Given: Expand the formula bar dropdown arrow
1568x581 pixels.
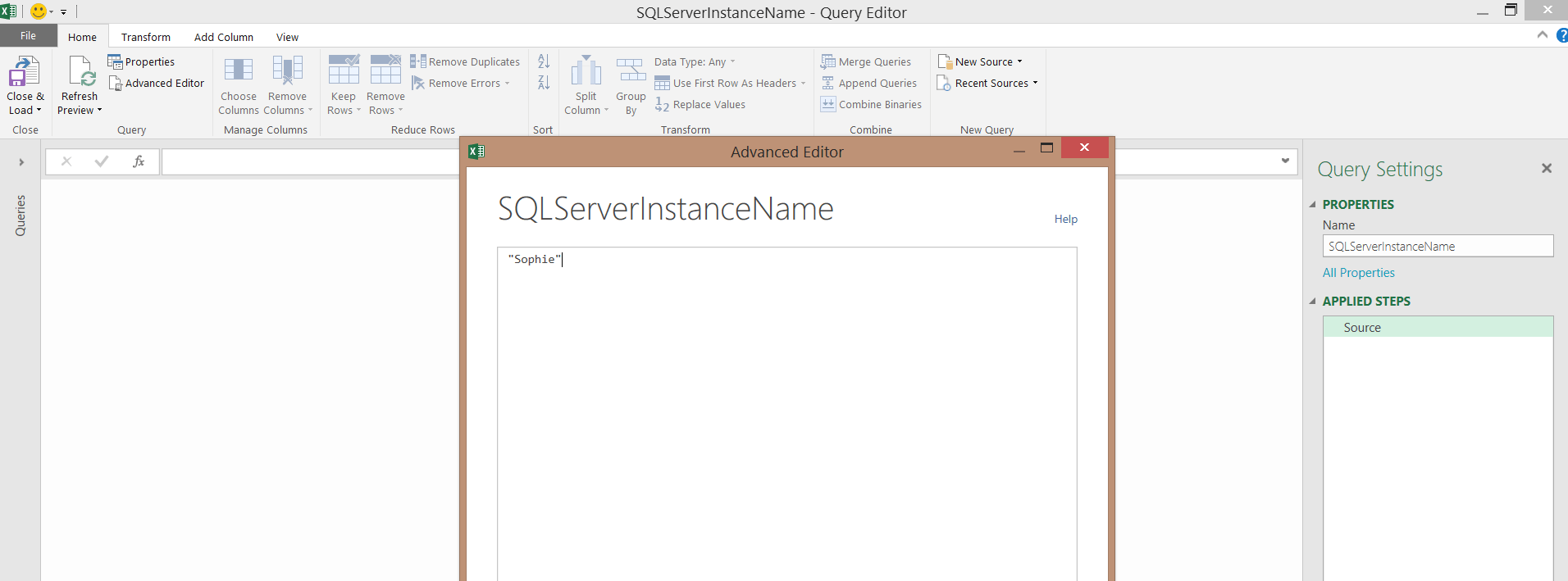Looking at the screenshot, I should 1285,161.
